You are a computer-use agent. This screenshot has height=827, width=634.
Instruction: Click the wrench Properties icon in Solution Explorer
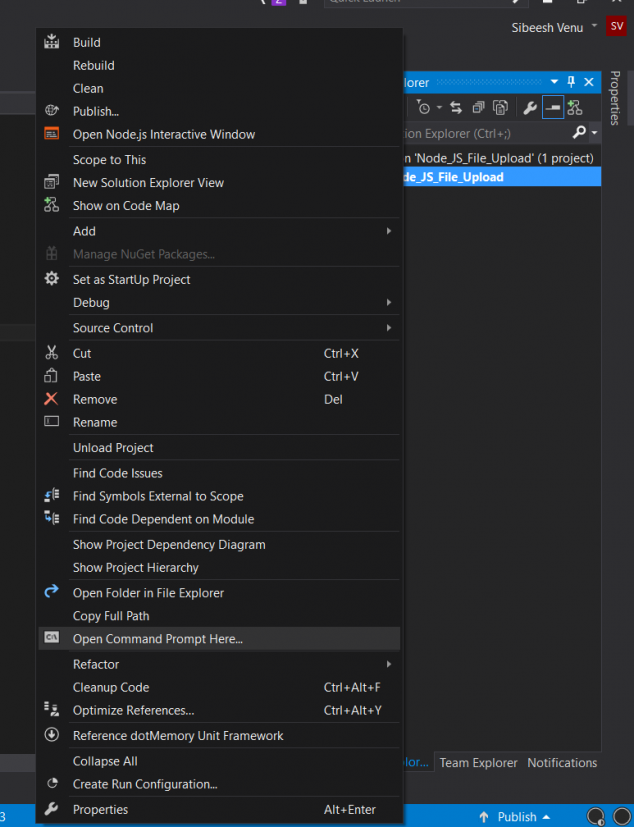tap(530, 108)
